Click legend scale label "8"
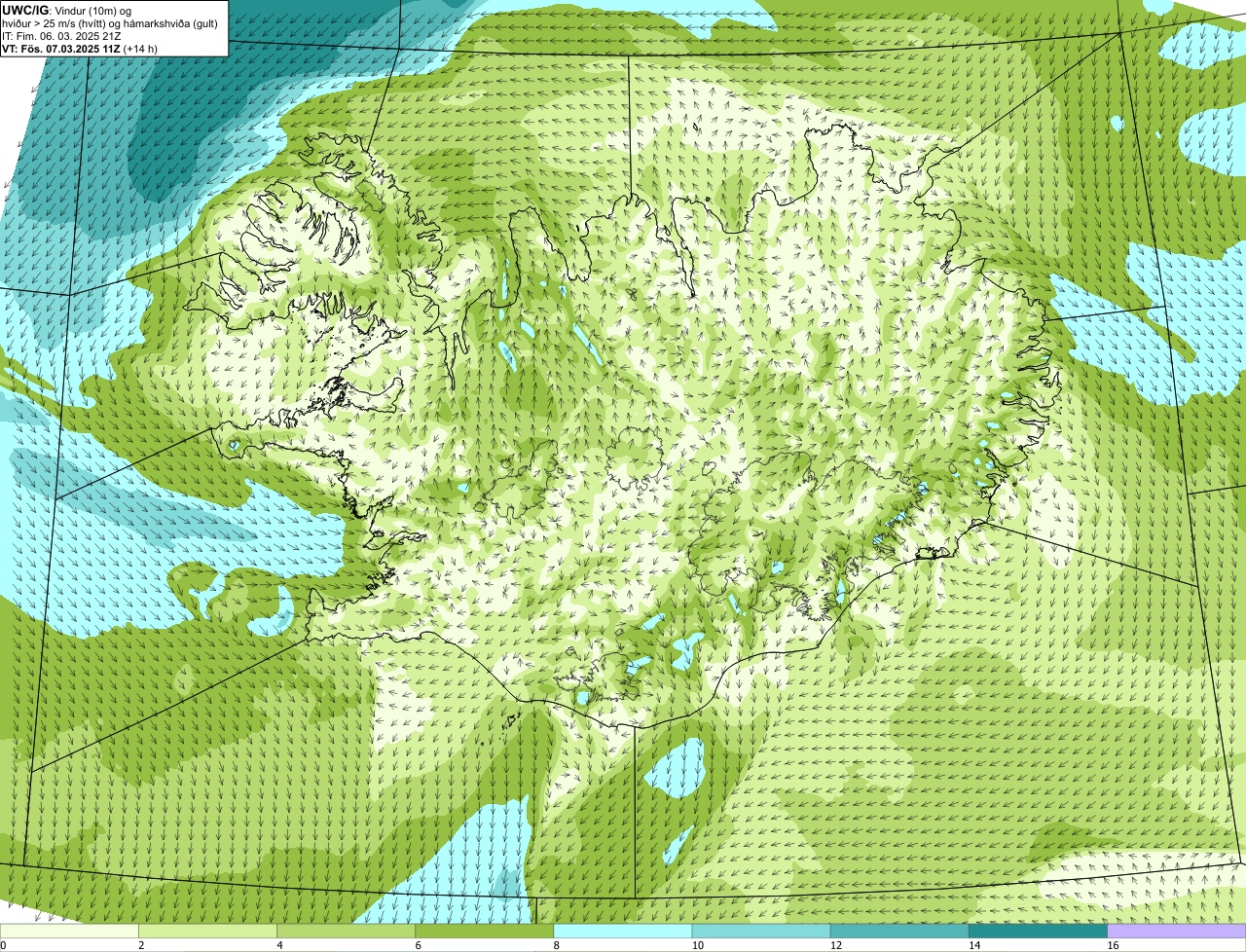 point(557,945)
